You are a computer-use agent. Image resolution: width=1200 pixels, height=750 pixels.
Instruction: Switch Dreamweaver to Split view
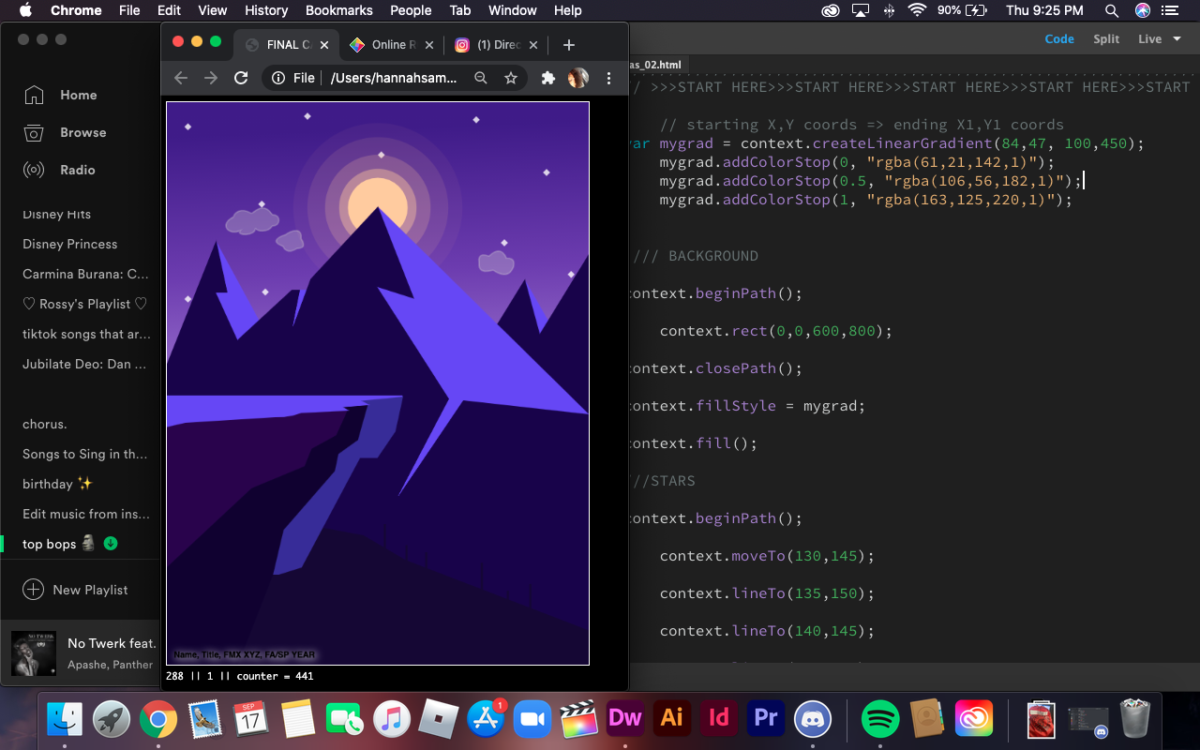click(x=1106, y=39)
